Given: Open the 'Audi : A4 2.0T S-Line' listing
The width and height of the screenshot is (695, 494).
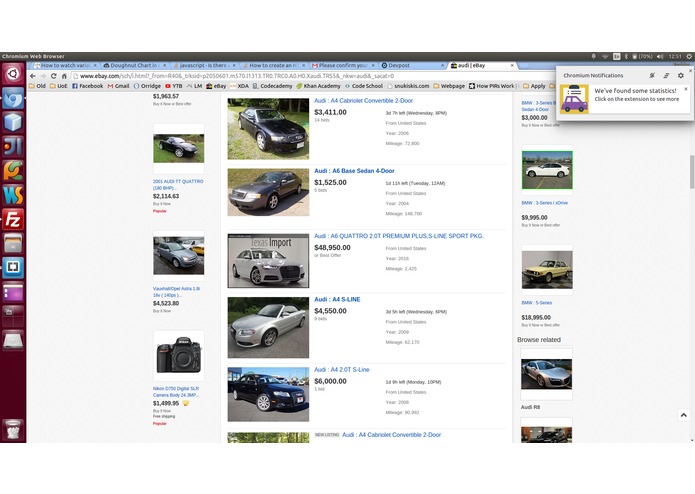Looking at the screenshot, I should pos(342,370).
